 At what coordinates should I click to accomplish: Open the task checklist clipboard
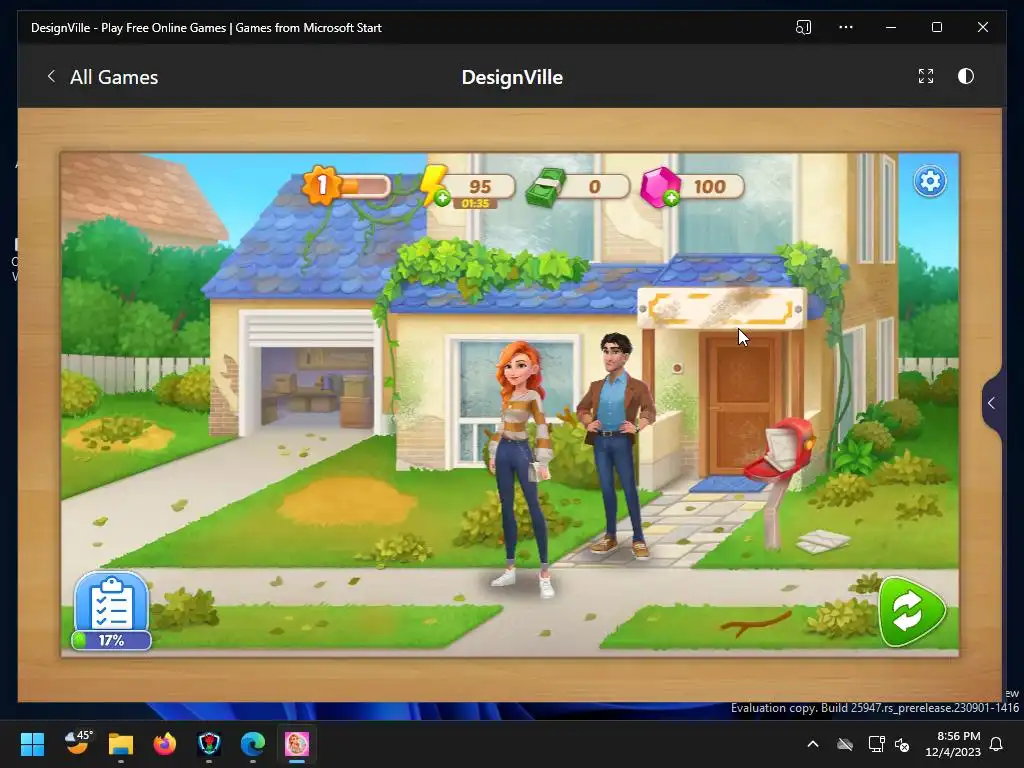click(x=112, y=603)
